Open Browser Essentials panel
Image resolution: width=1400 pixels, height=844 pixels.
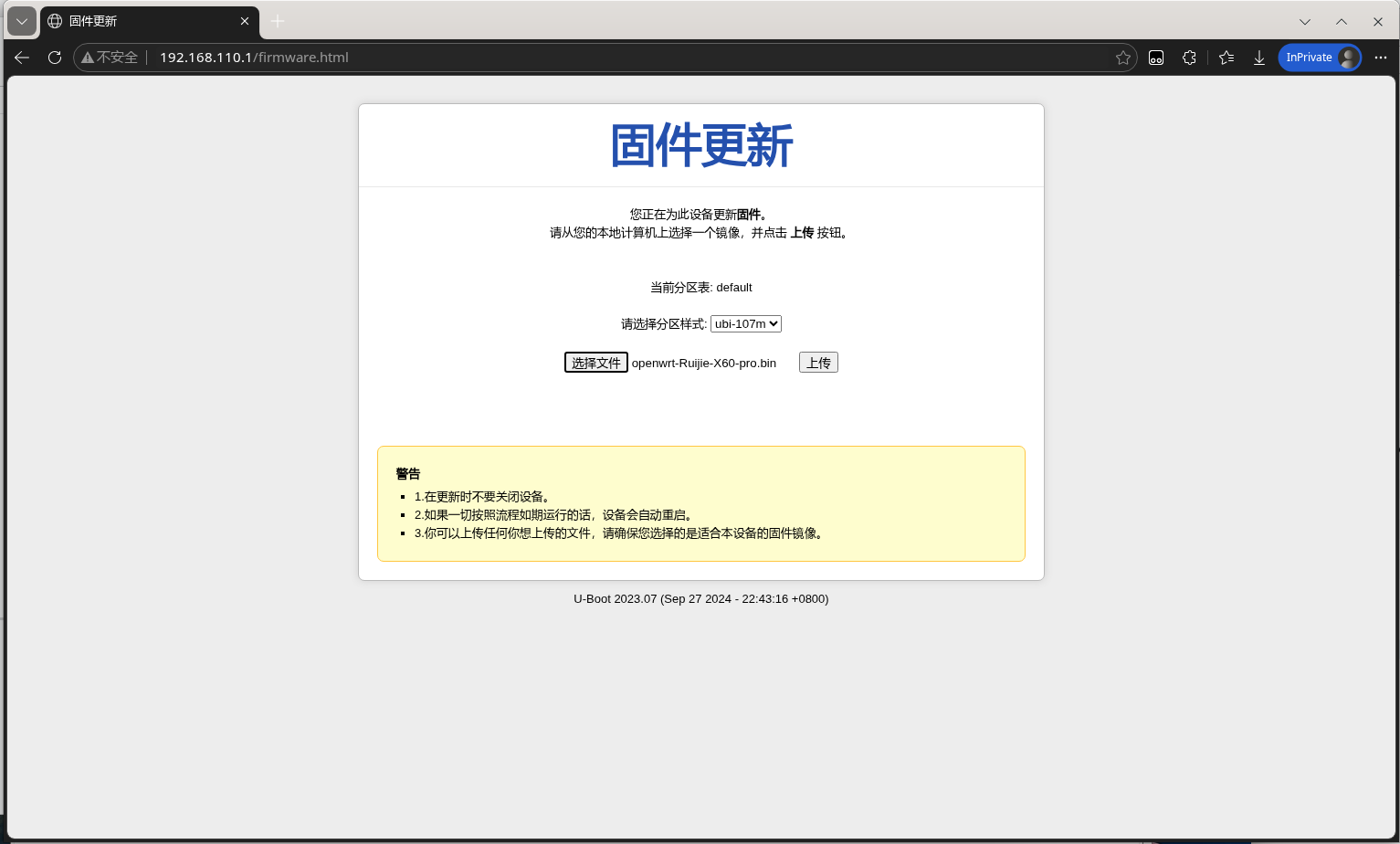(1156, 58)
